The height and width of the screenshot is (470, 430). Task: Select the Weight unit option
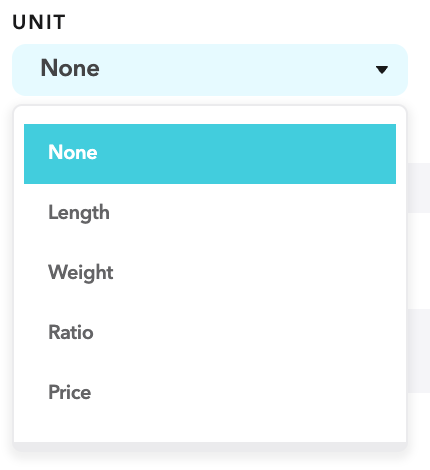point(210,273)
